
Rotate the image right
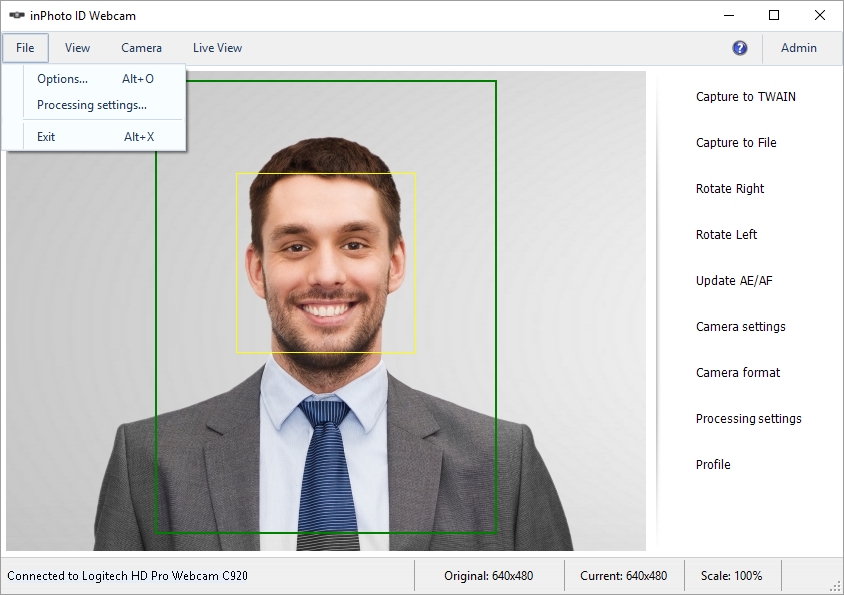click(729, 189)
